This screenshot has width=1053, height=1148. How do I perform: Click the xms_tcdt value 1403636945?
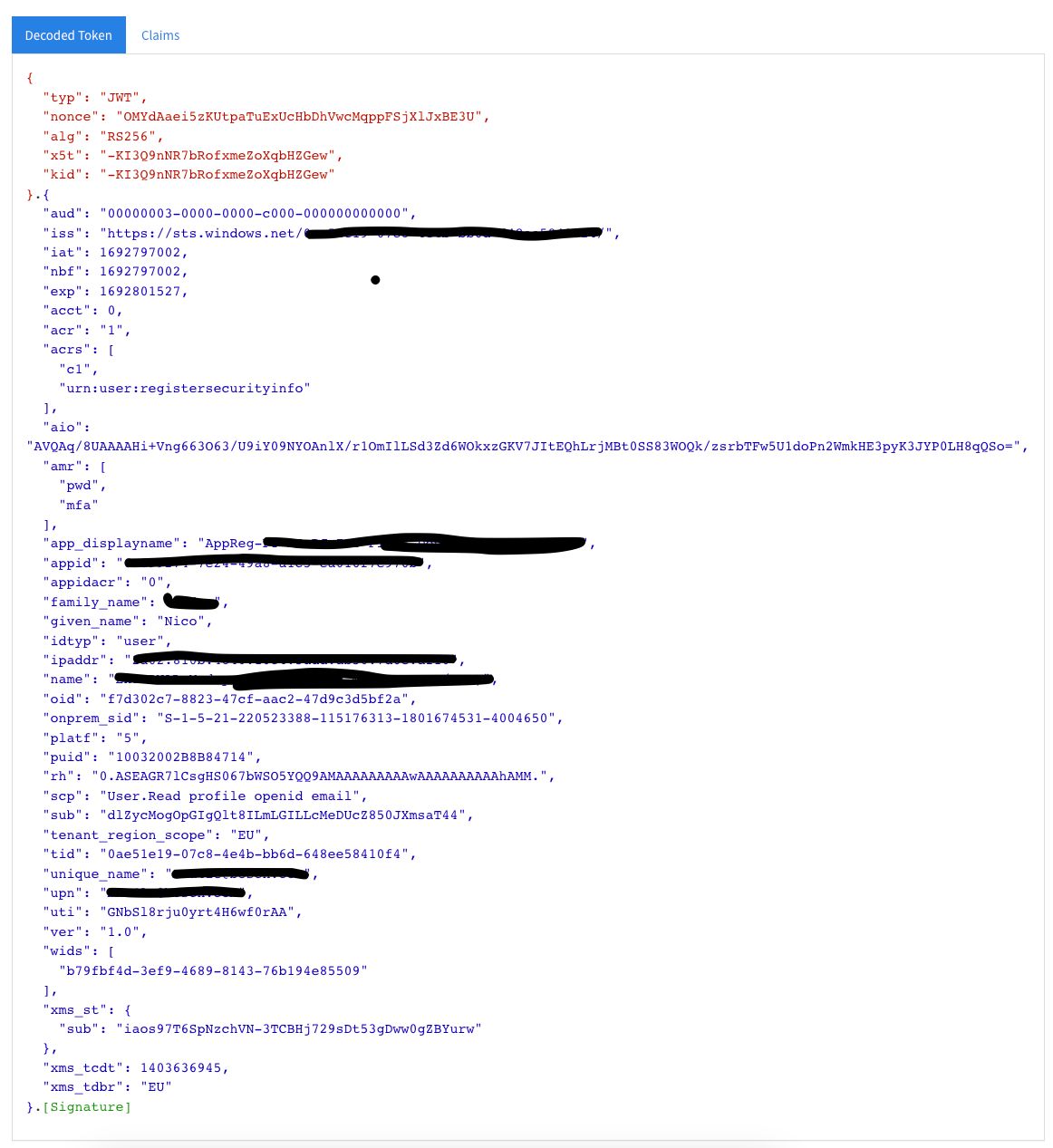pyautogui.click(x=180, y=1068)
